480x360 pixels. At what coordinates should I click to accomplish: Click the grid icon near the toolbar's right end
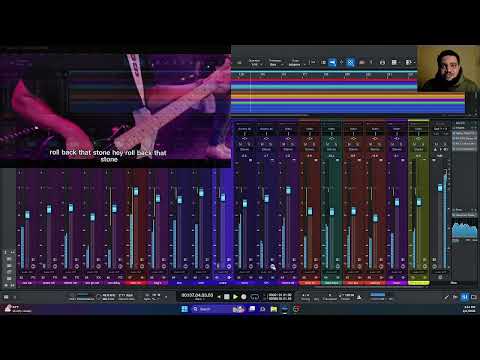click(x=394, y=62)
